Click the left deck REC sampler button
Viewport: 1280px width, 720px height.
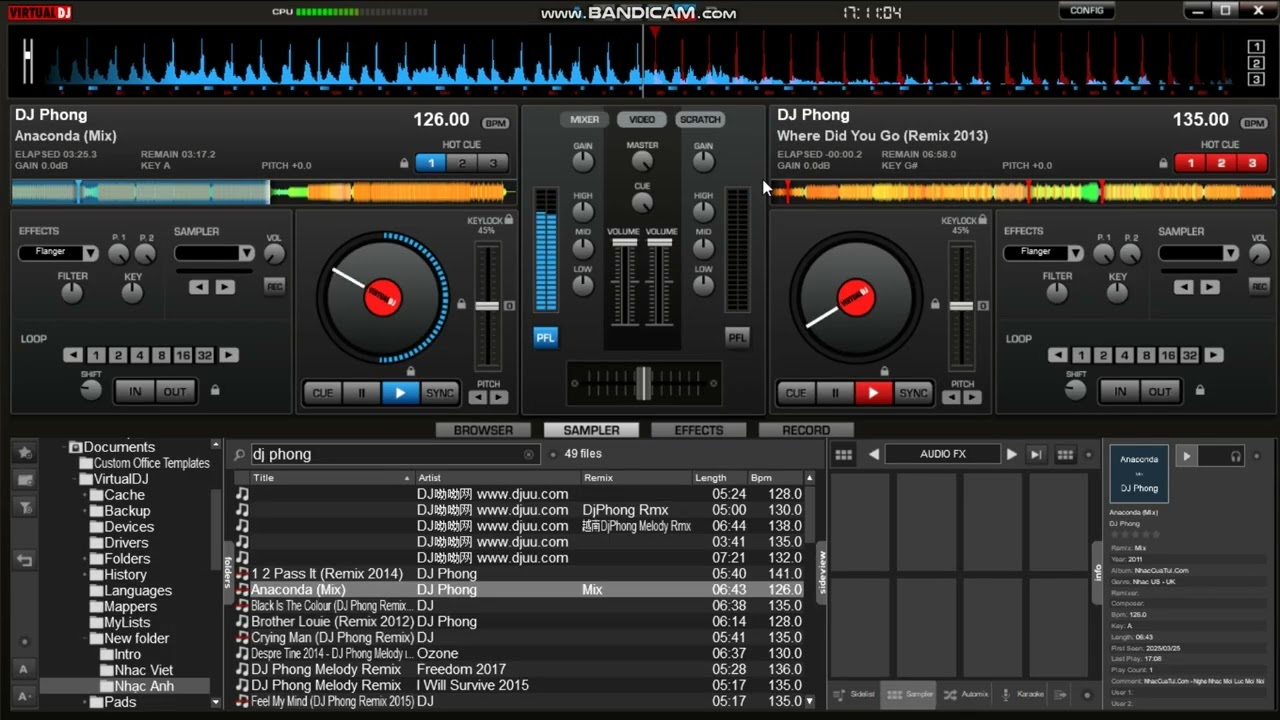coord(275,287)
